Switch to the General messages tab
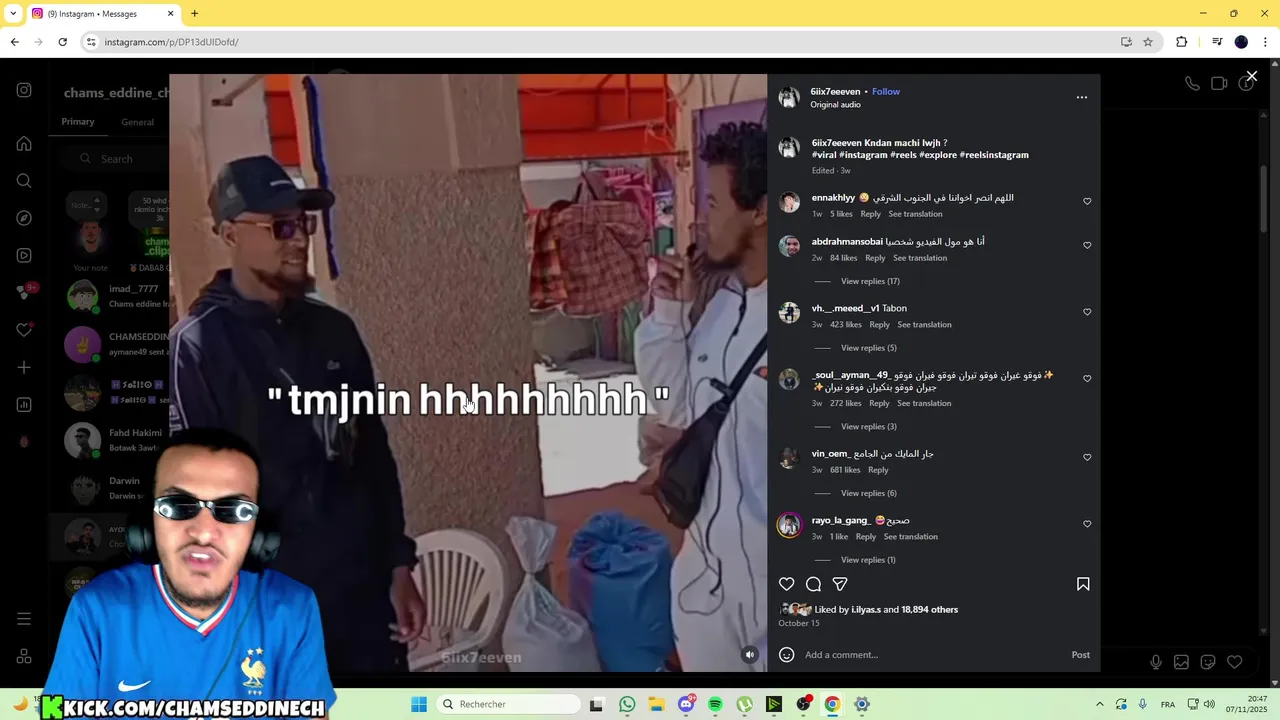 point(138,122)
